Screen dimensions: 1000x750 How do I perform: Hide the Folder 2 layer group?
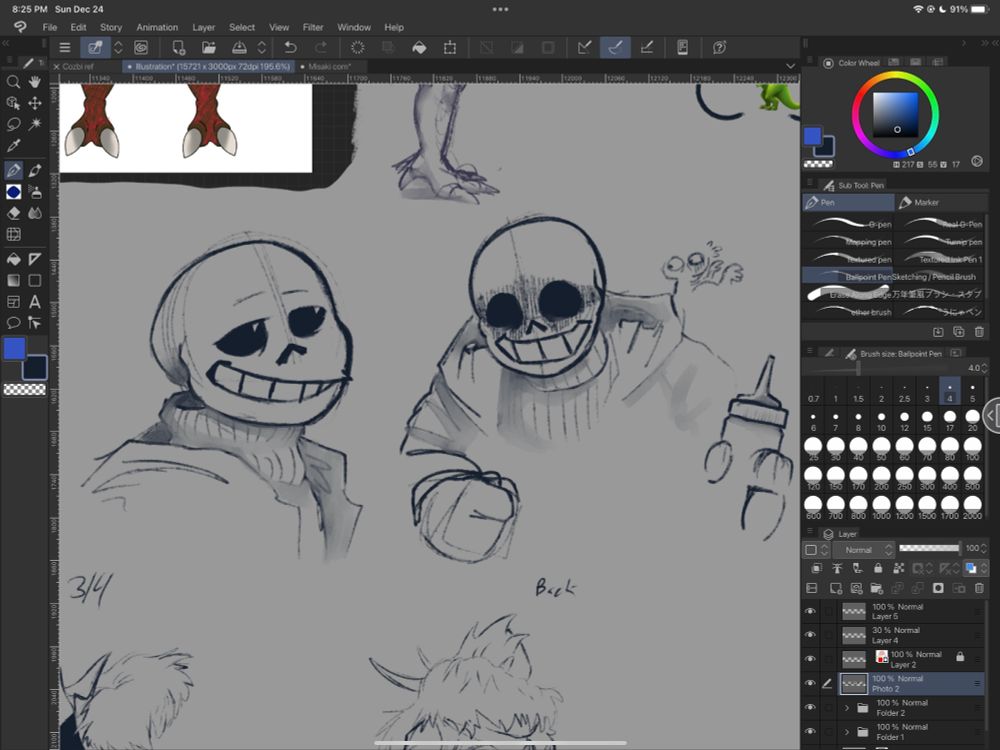[x=810, y=707]
